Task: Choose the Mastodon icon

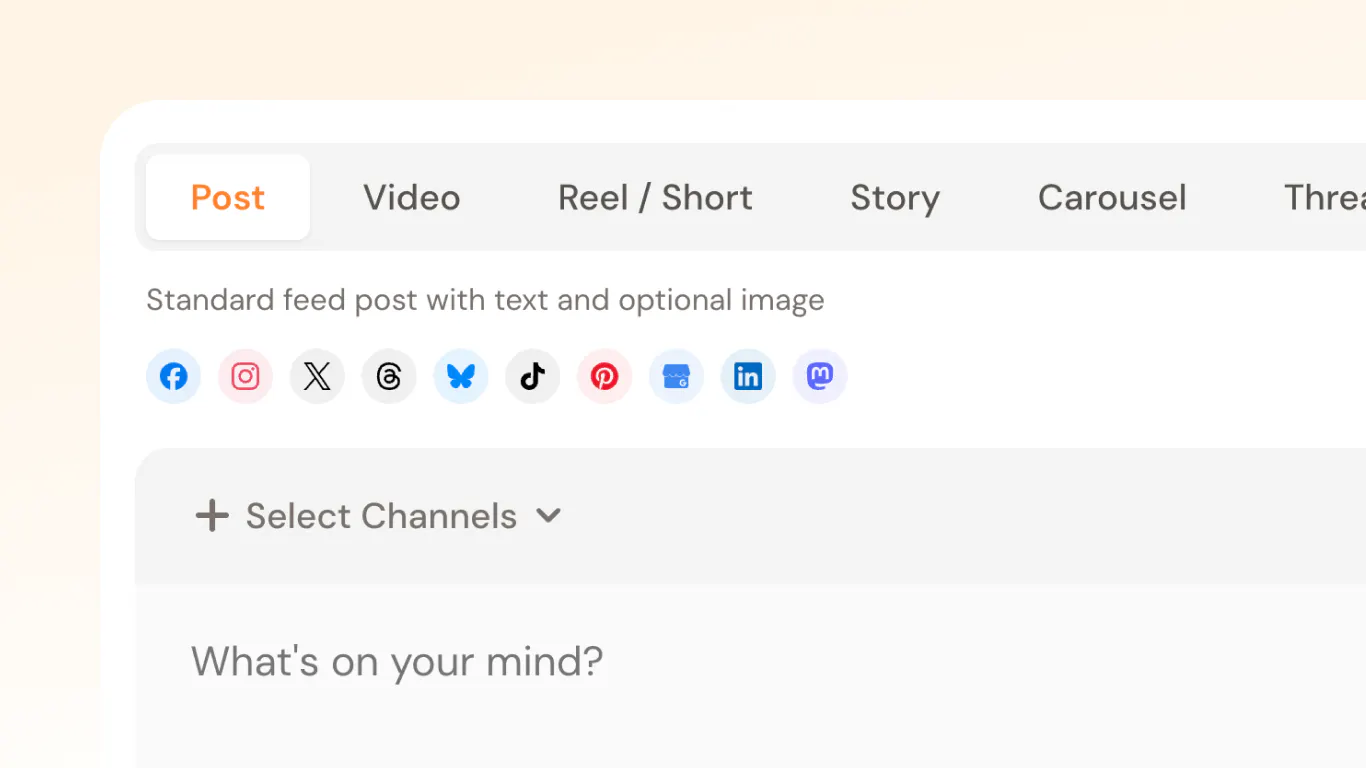Action: (820, 377)
